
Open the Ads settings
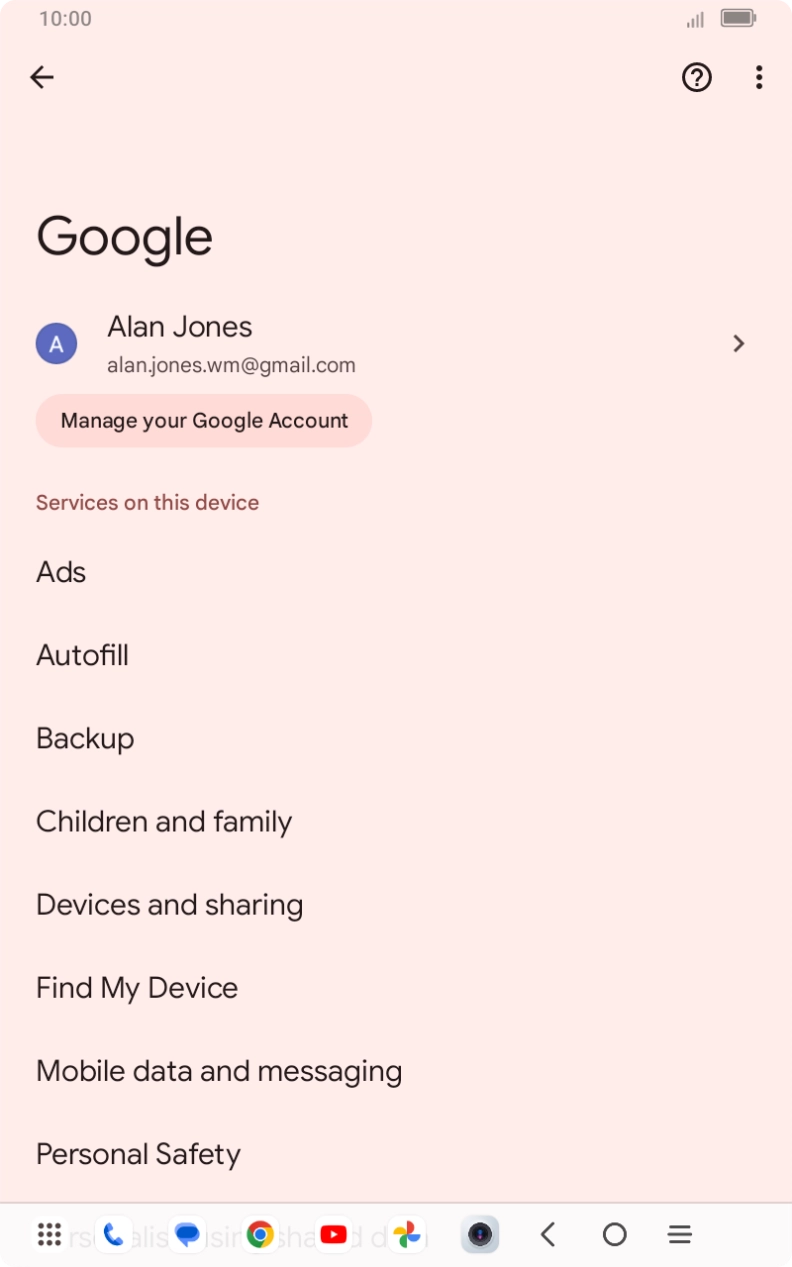(x=61, y=572)
